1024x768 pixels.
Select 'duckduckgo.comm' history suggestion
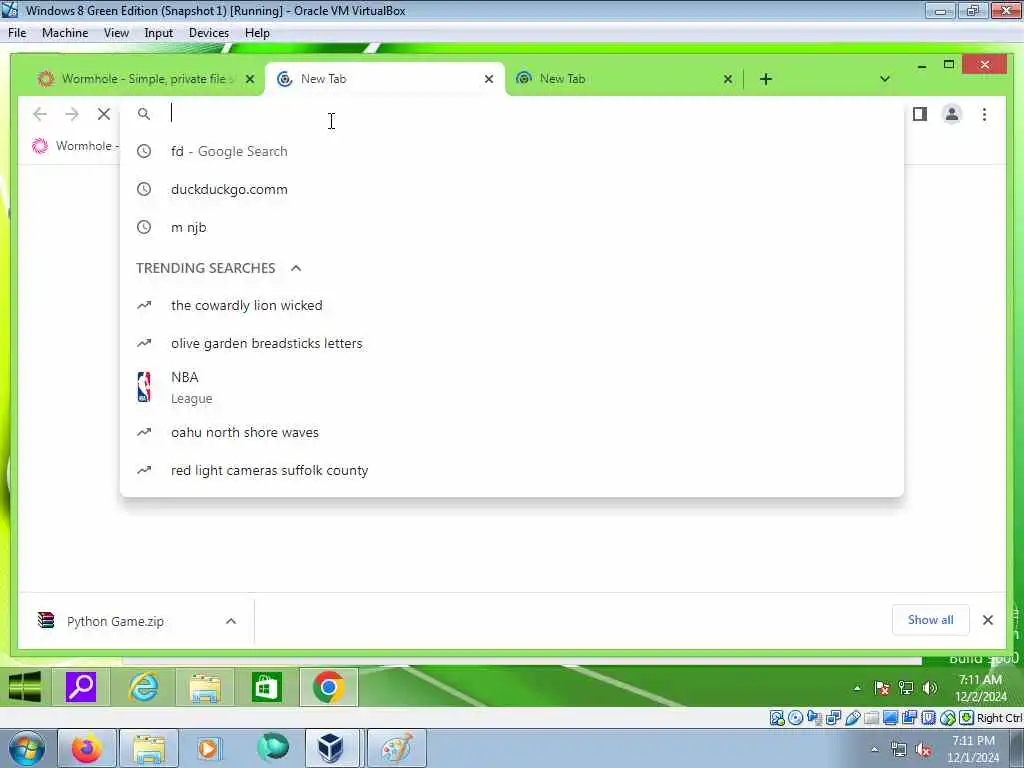(512, 189)
